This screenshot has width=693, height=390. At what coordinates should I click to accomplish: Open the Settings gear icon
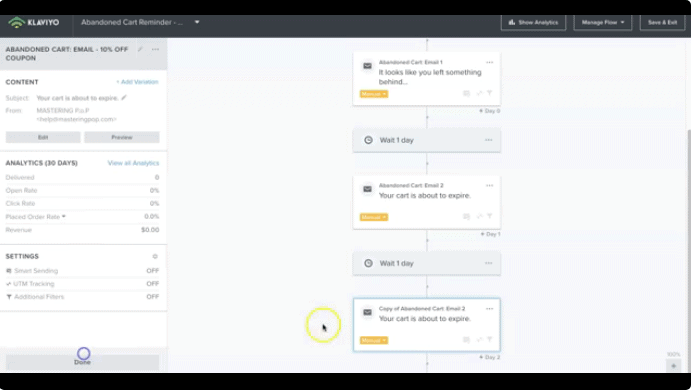click(155, 256)
